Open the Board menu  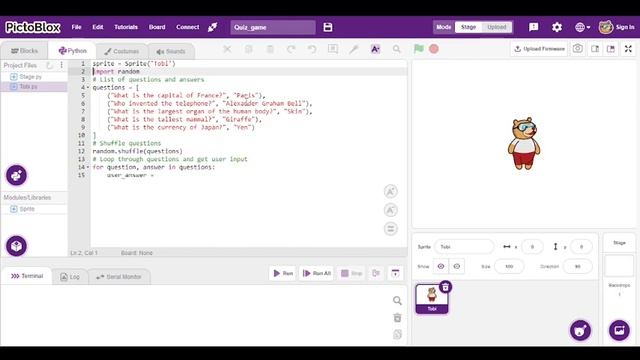[157, 27]
